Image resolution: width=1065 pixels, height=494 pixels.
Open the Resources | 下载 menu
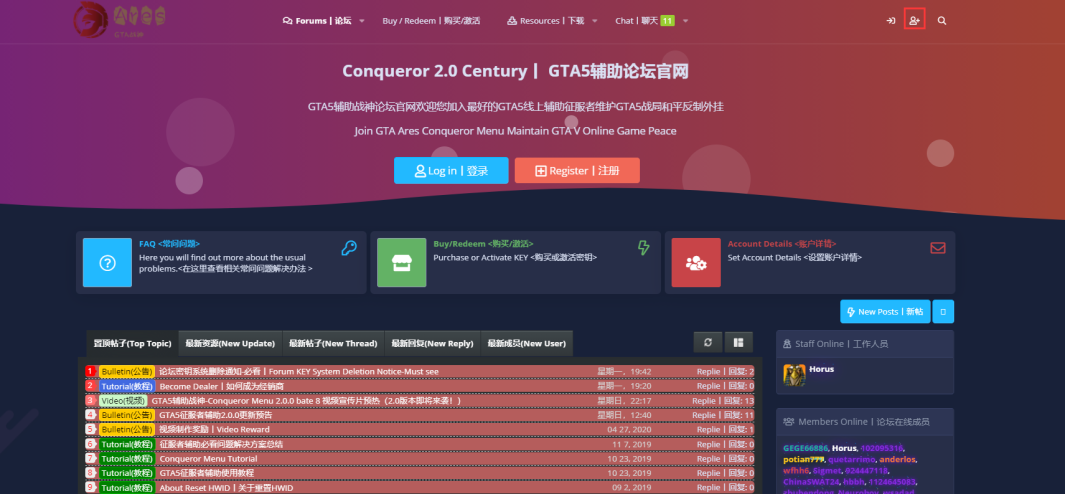tap(545, 21)
